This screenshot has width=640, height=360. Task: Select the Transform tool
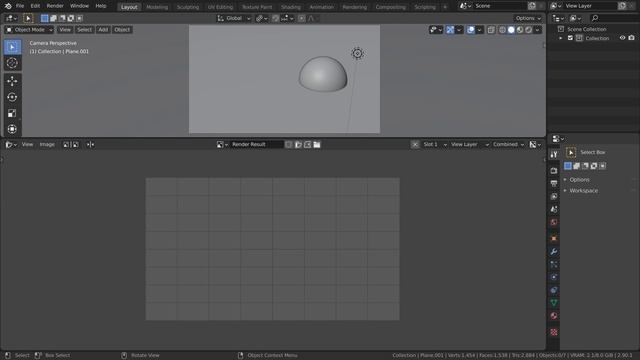(x=12, y=129)
